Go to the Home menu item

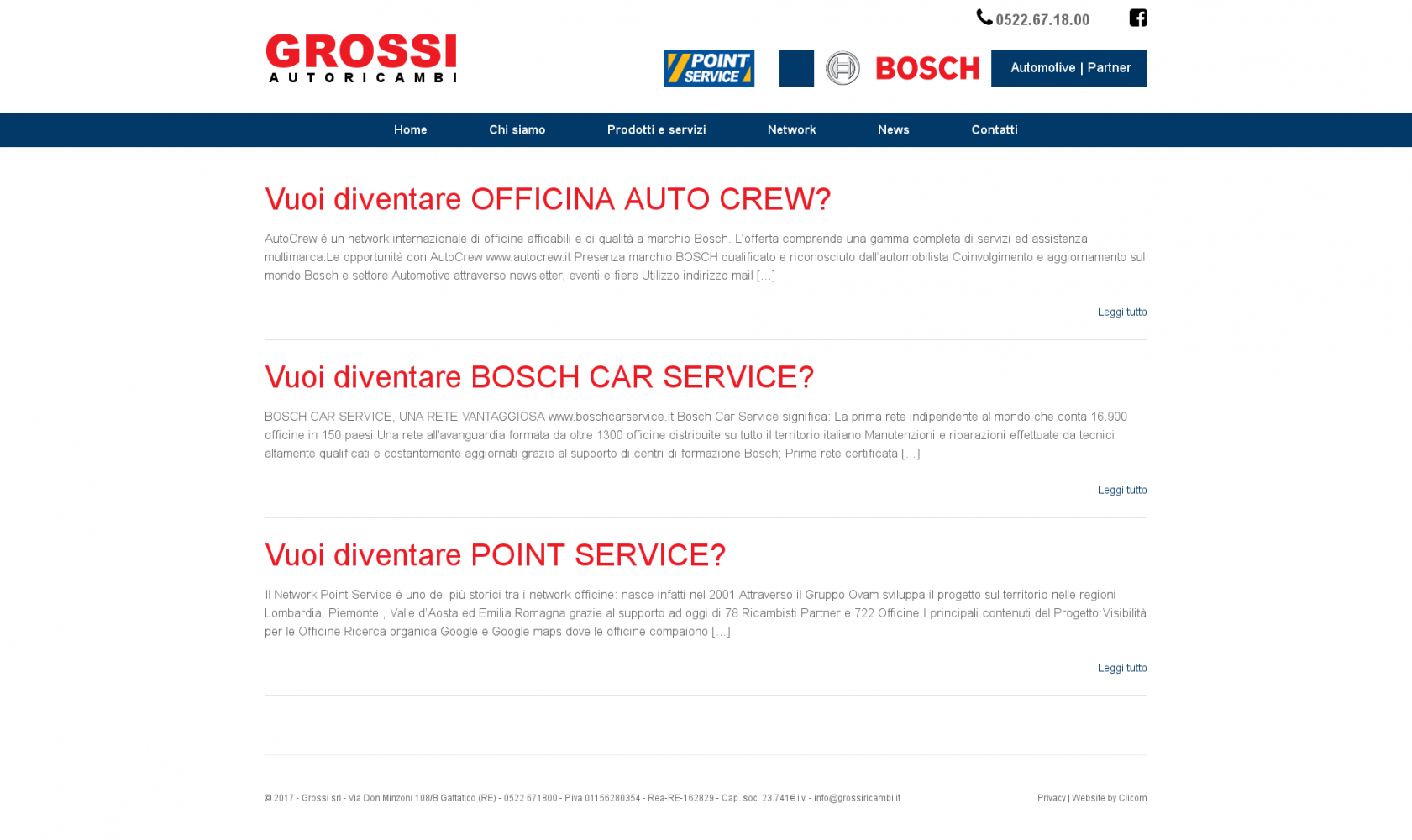[411, 130]
